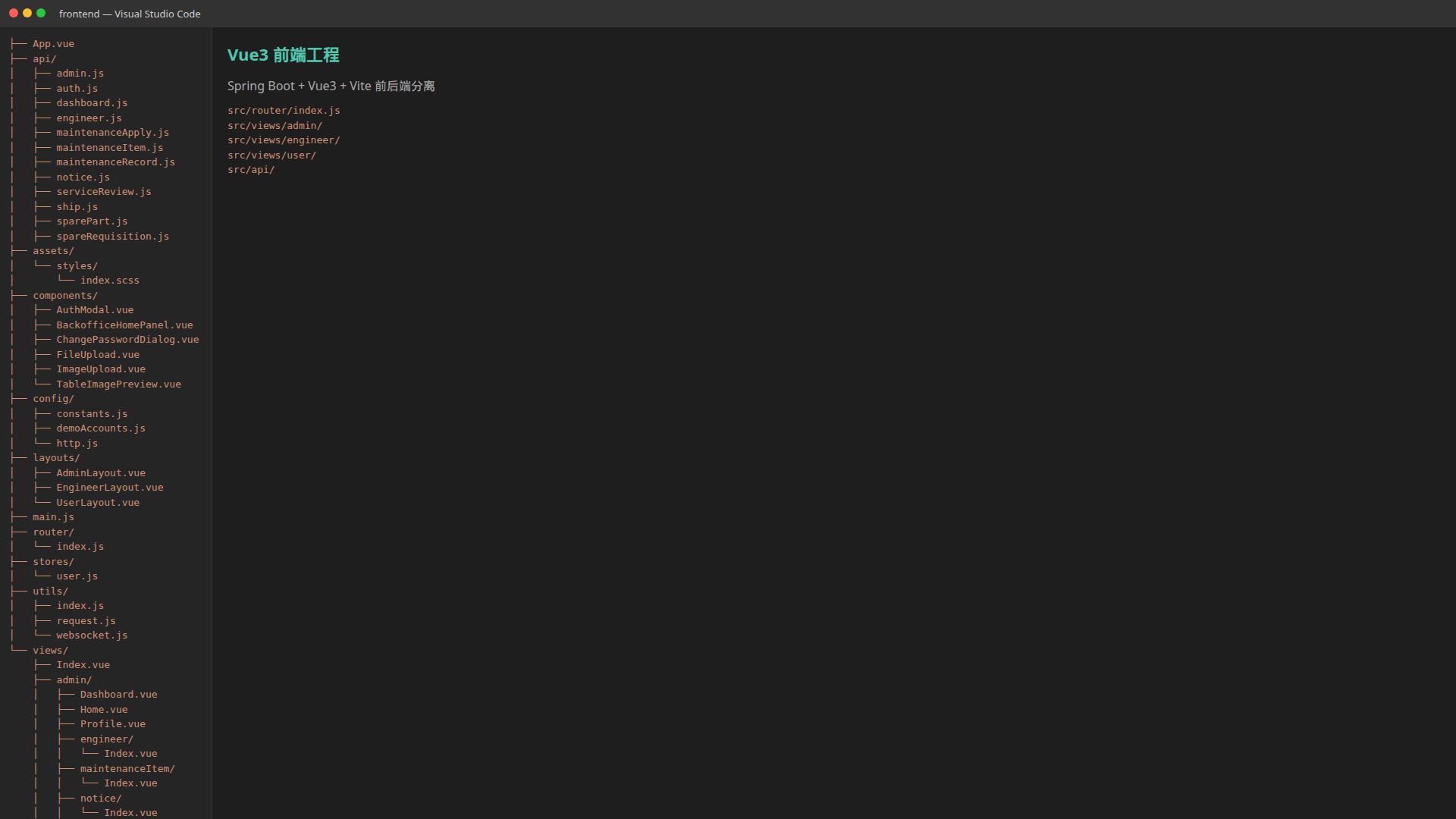Select src/views/user/ path line
Screen dimensions: 1456x819
click(271, 155)
